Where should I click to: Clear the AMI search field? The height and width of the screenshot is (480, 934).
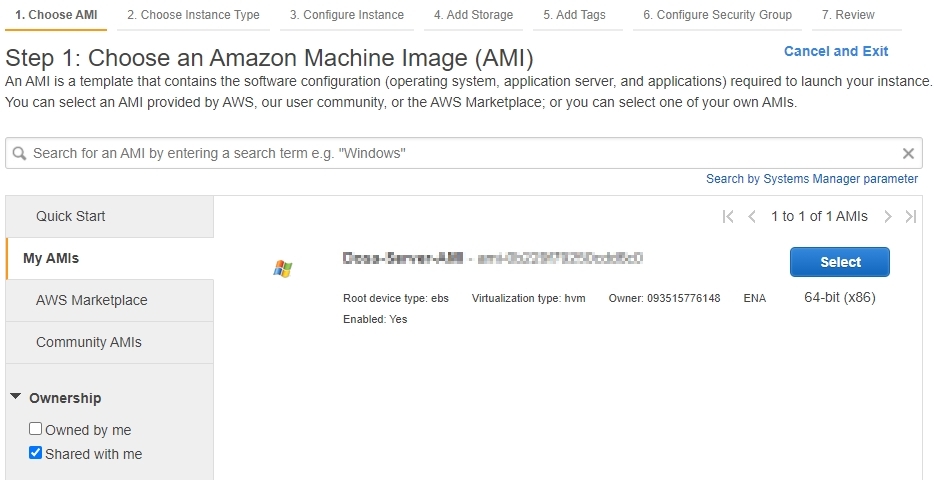point(908,154)
